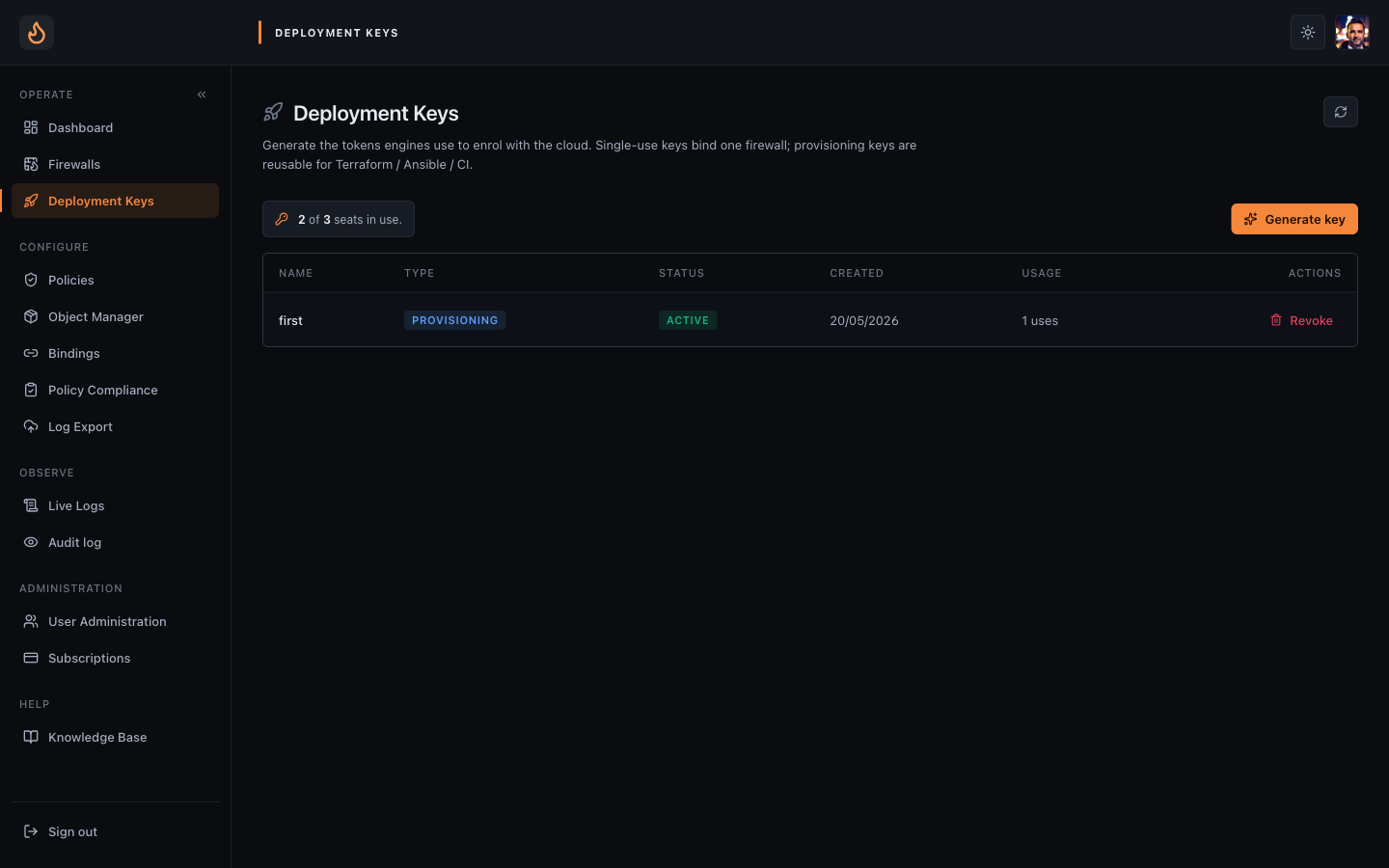
Task: Click the '1 uses' usage cell
Action: click(x=1040, y=320)
